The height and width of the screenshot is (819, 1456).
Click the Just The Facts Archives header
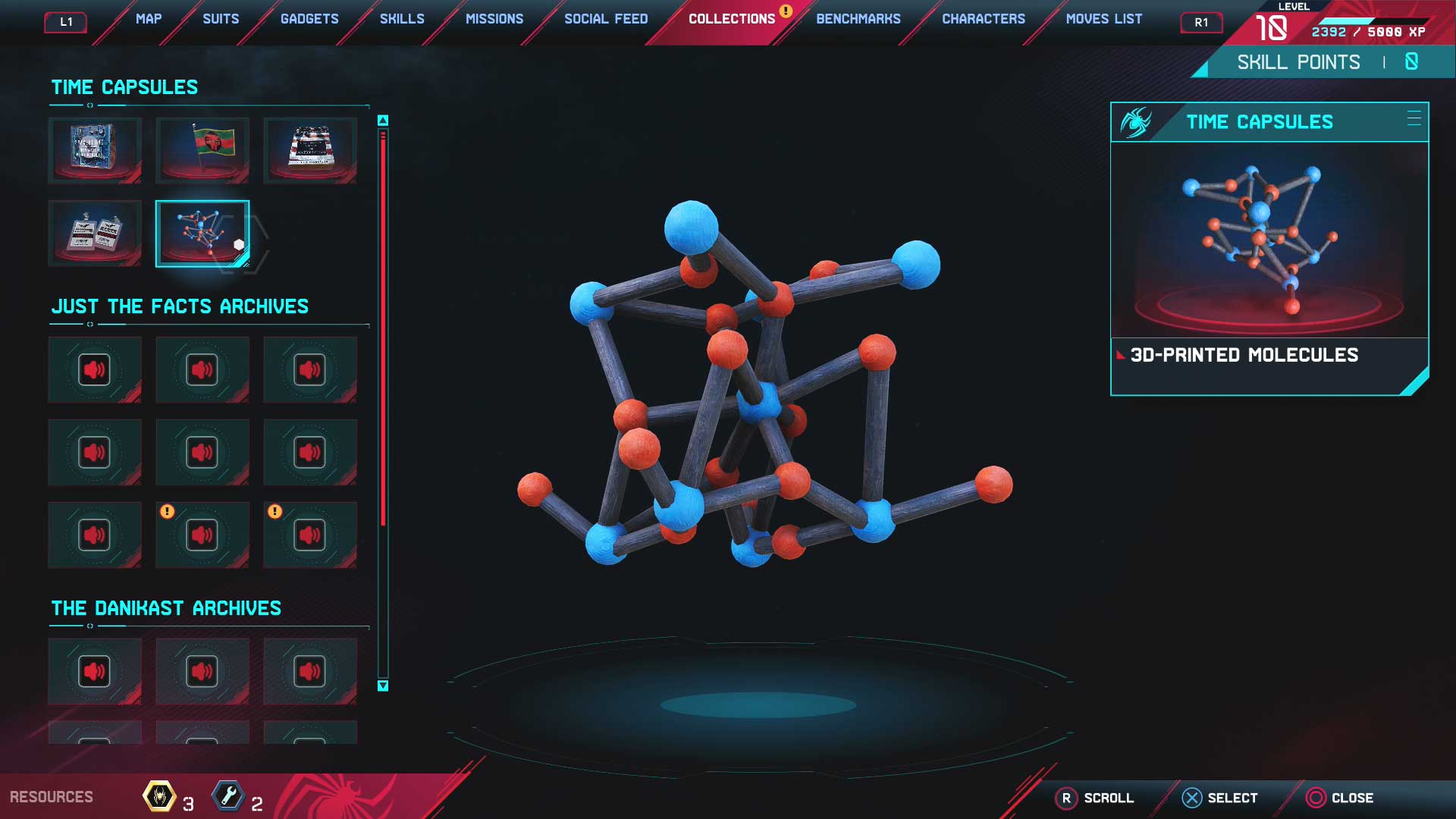click(x=180, y=306)
